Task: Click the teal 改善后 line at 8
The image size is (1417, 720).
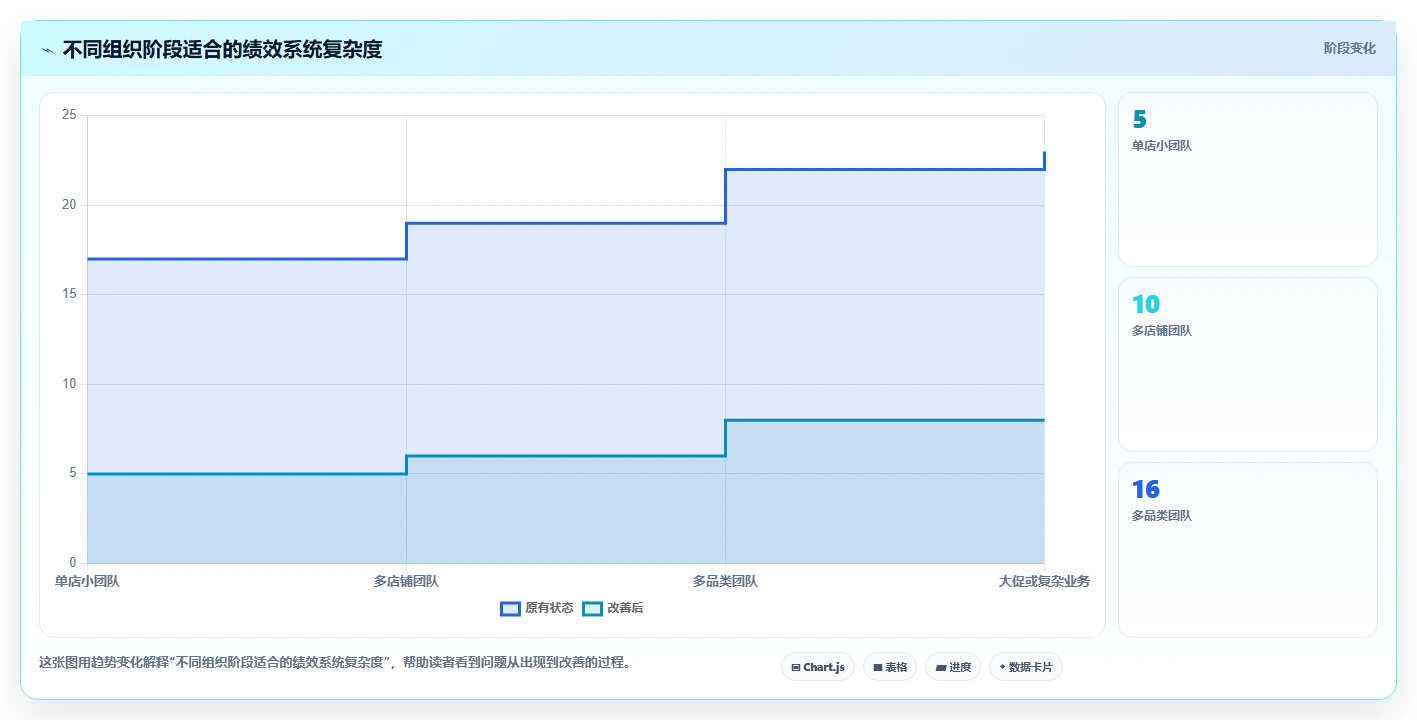Action: [x=885, y=420]
